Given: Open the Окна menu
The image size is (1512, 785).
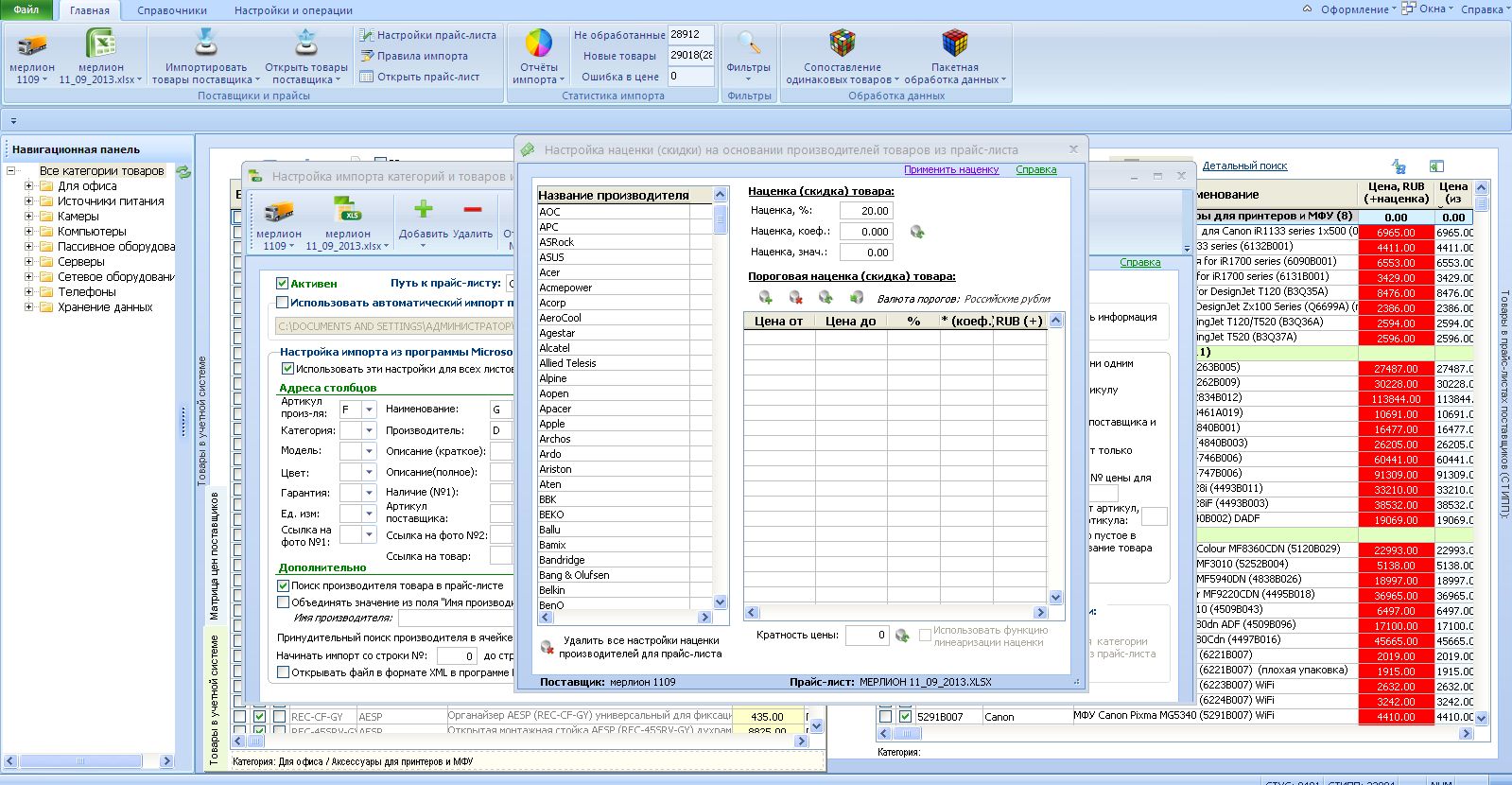Looking at the screenshot, I should tap(1428, 9).
